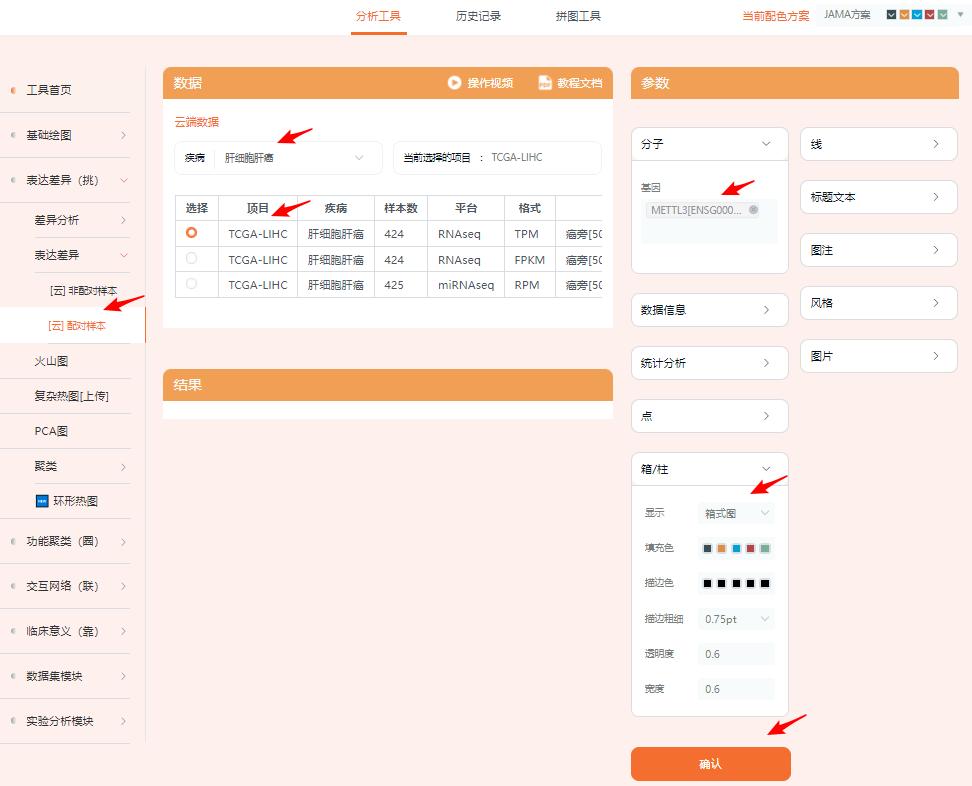972x786 pixels.
Task: Click the 平台 column header
Action: tap(466, 208)
